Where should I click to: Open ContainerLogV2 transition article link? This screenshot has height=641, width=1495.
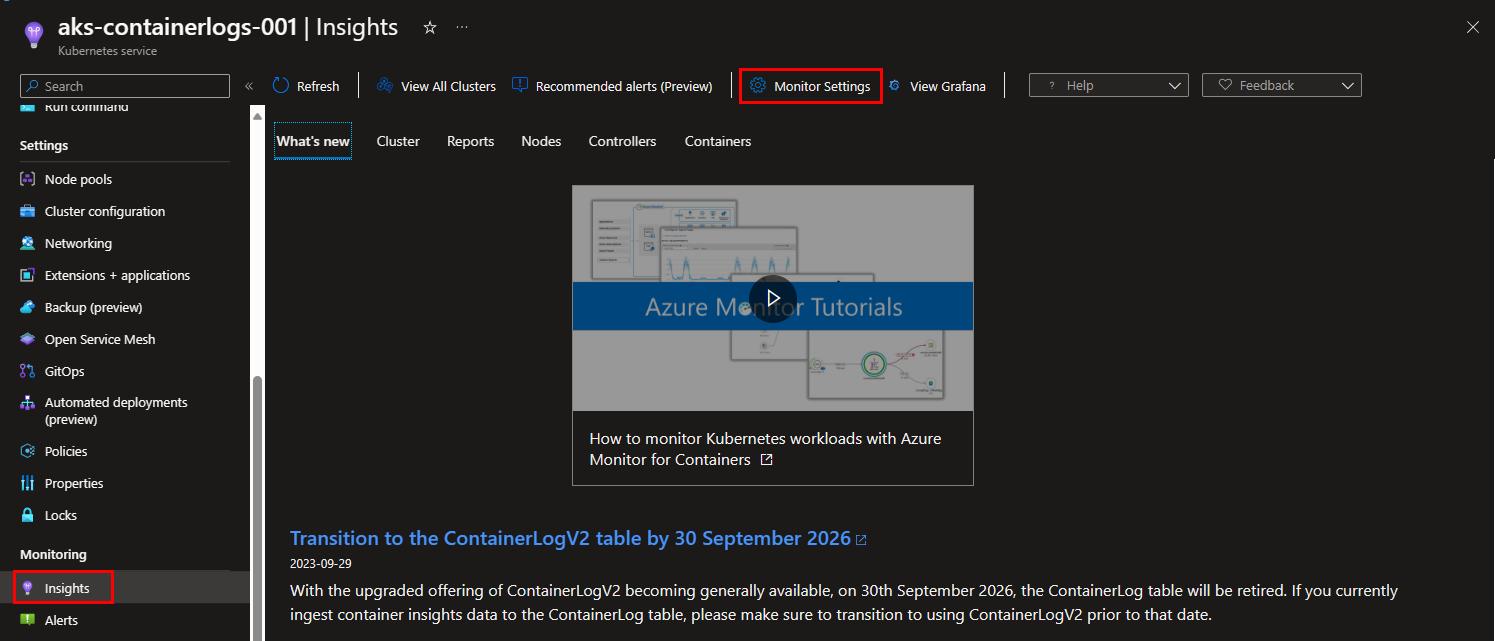pos(570,538)
